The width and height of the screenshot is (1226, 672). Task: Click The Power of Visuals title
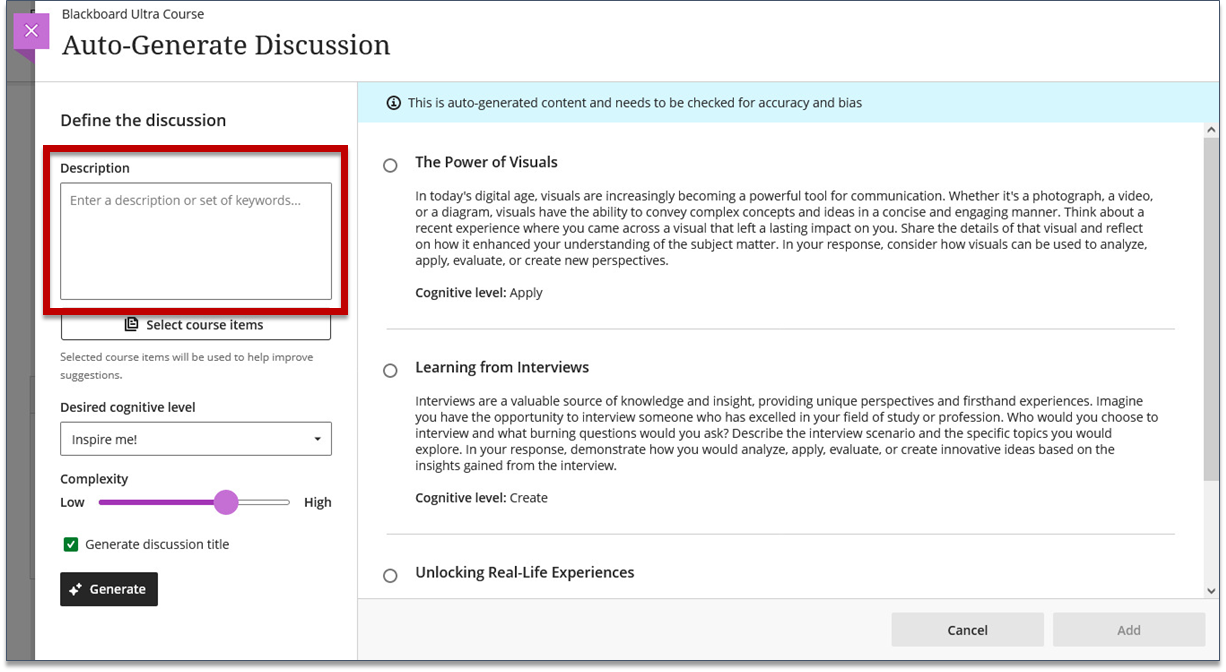point(487,162)
